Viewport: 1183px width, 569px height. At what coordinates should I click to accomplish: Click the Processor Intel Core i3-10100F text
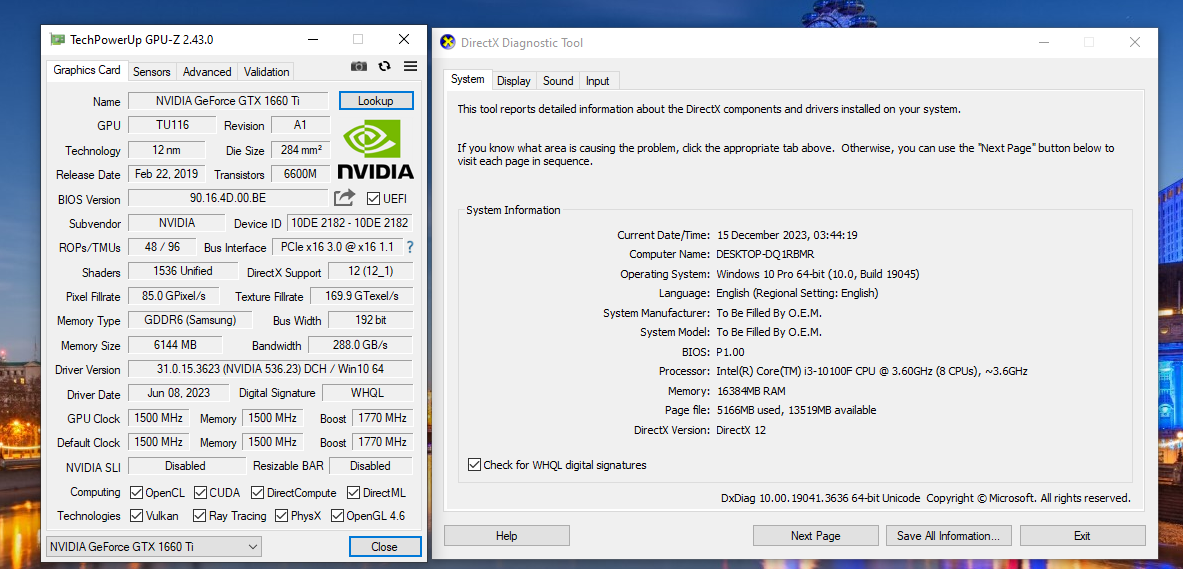pyautogui.click(x=871, y=371)
